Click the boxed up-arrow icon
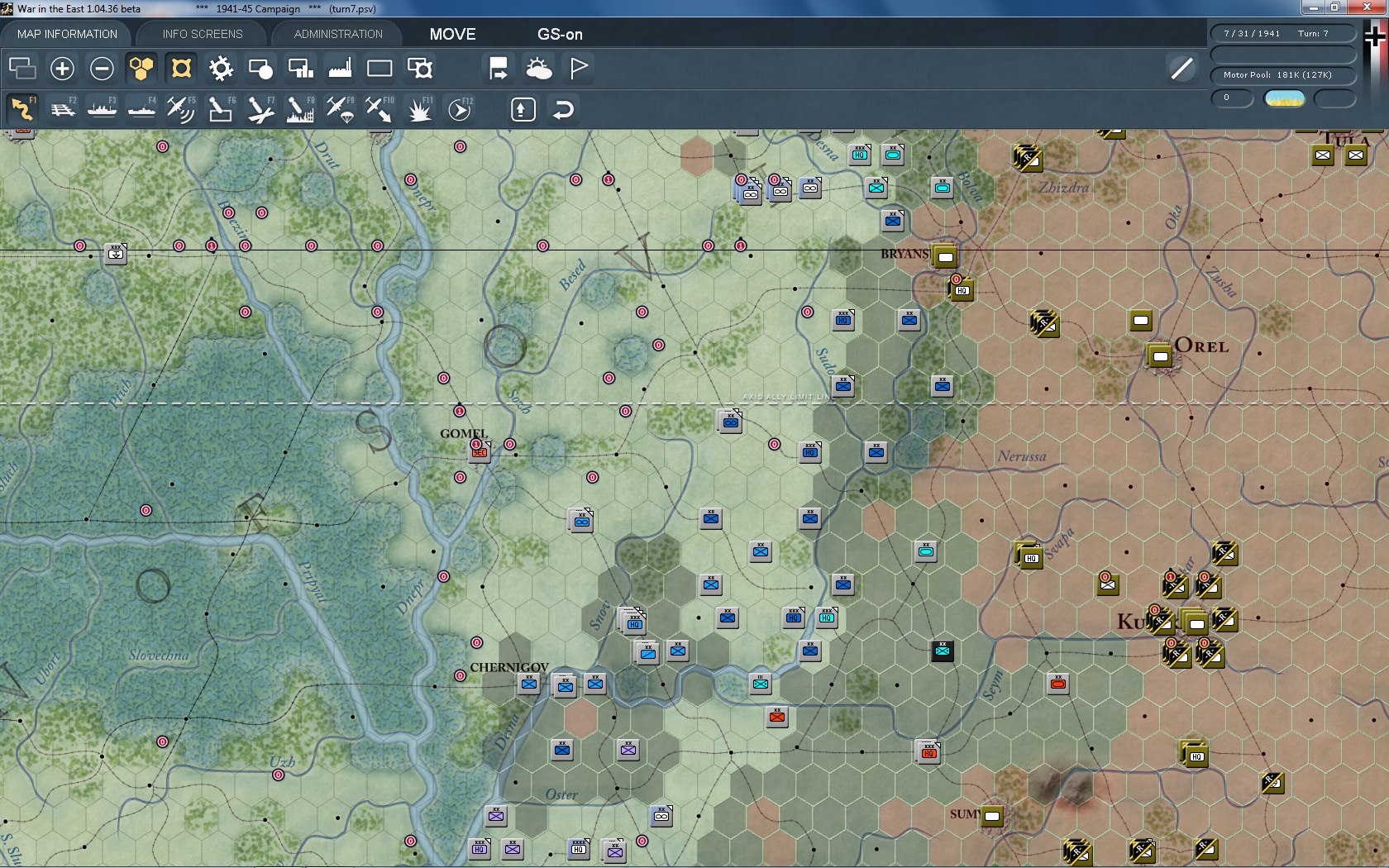This screenshot has width=1389, height=868. [x=523, y=109]
